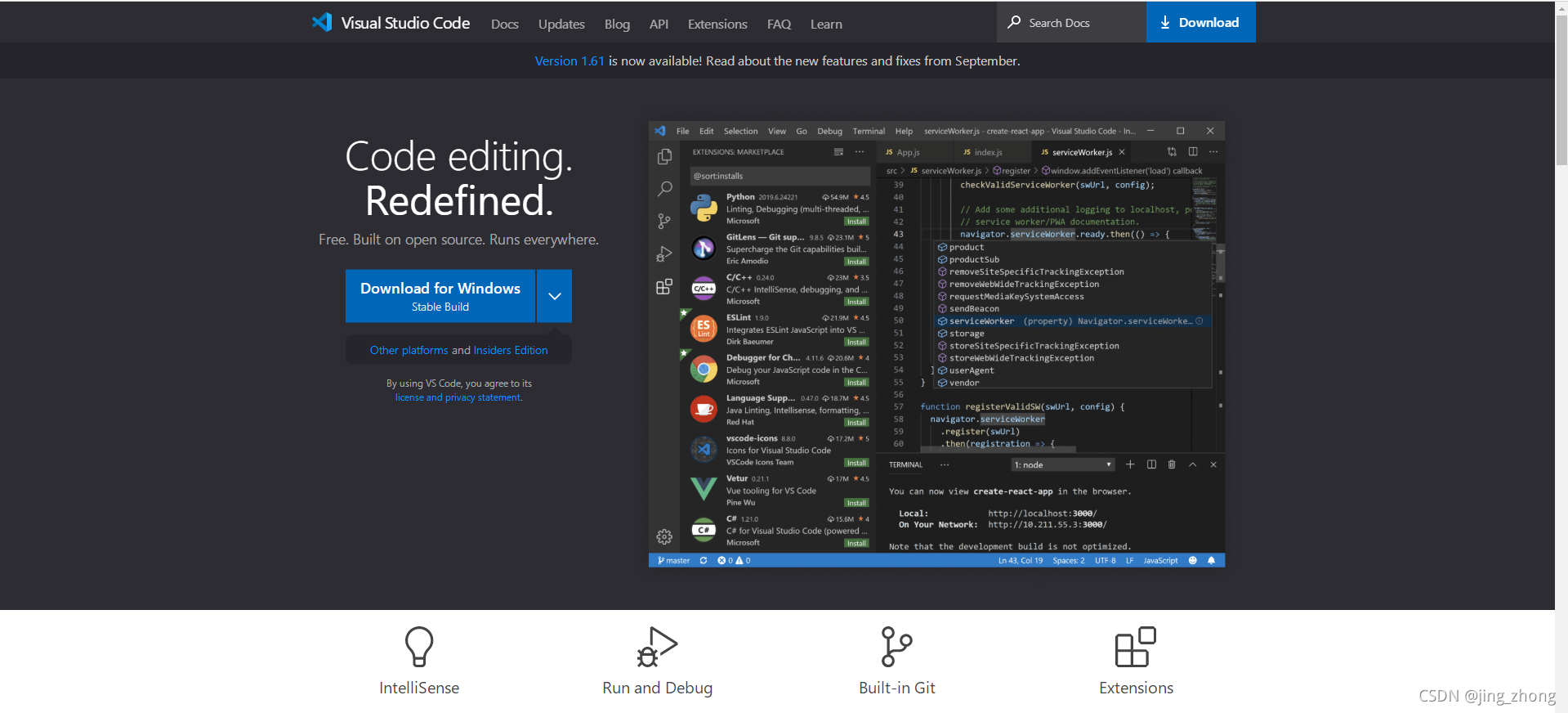Click the GitLens extension icon

[x=704, y=248]
